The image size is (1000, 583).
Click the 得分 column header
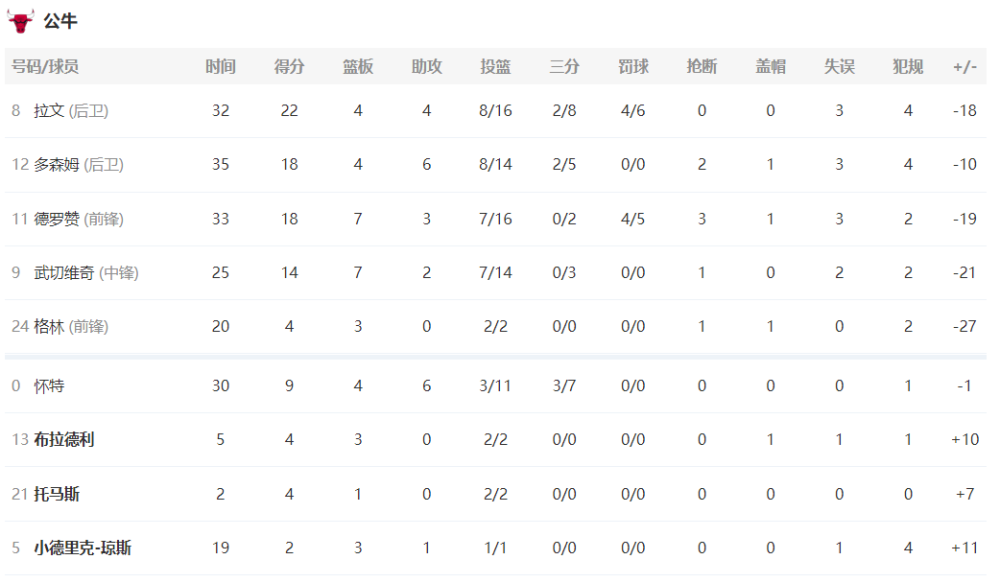[x=290, y=66]
